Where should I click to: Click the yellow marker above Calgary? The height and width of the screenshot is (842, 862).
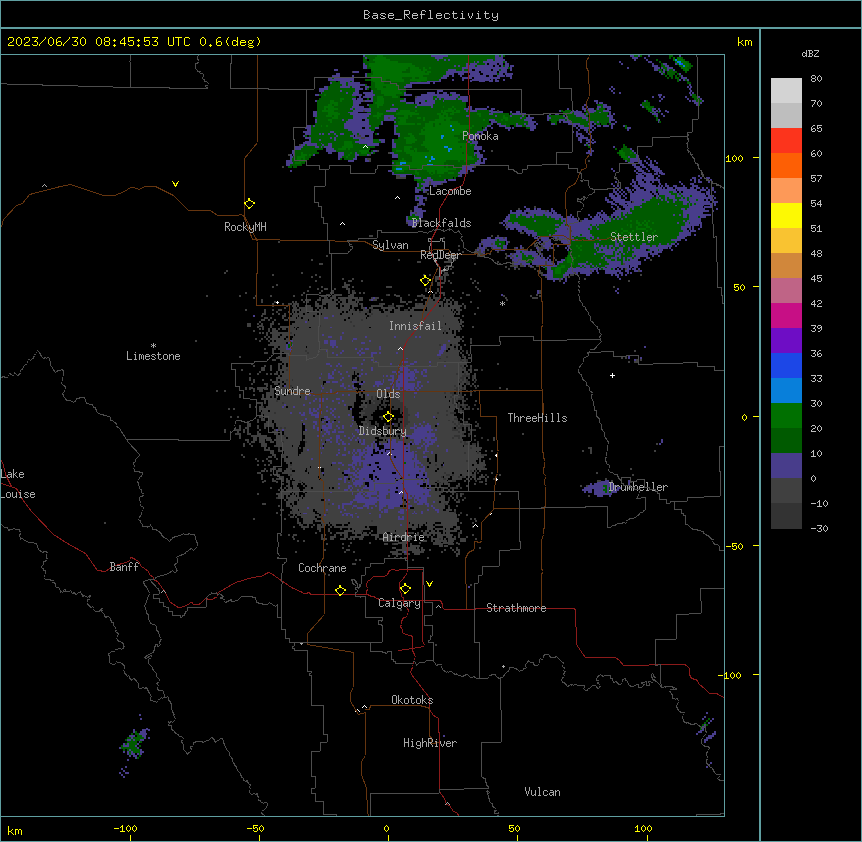pyautogui.click(x=405, y=589)
